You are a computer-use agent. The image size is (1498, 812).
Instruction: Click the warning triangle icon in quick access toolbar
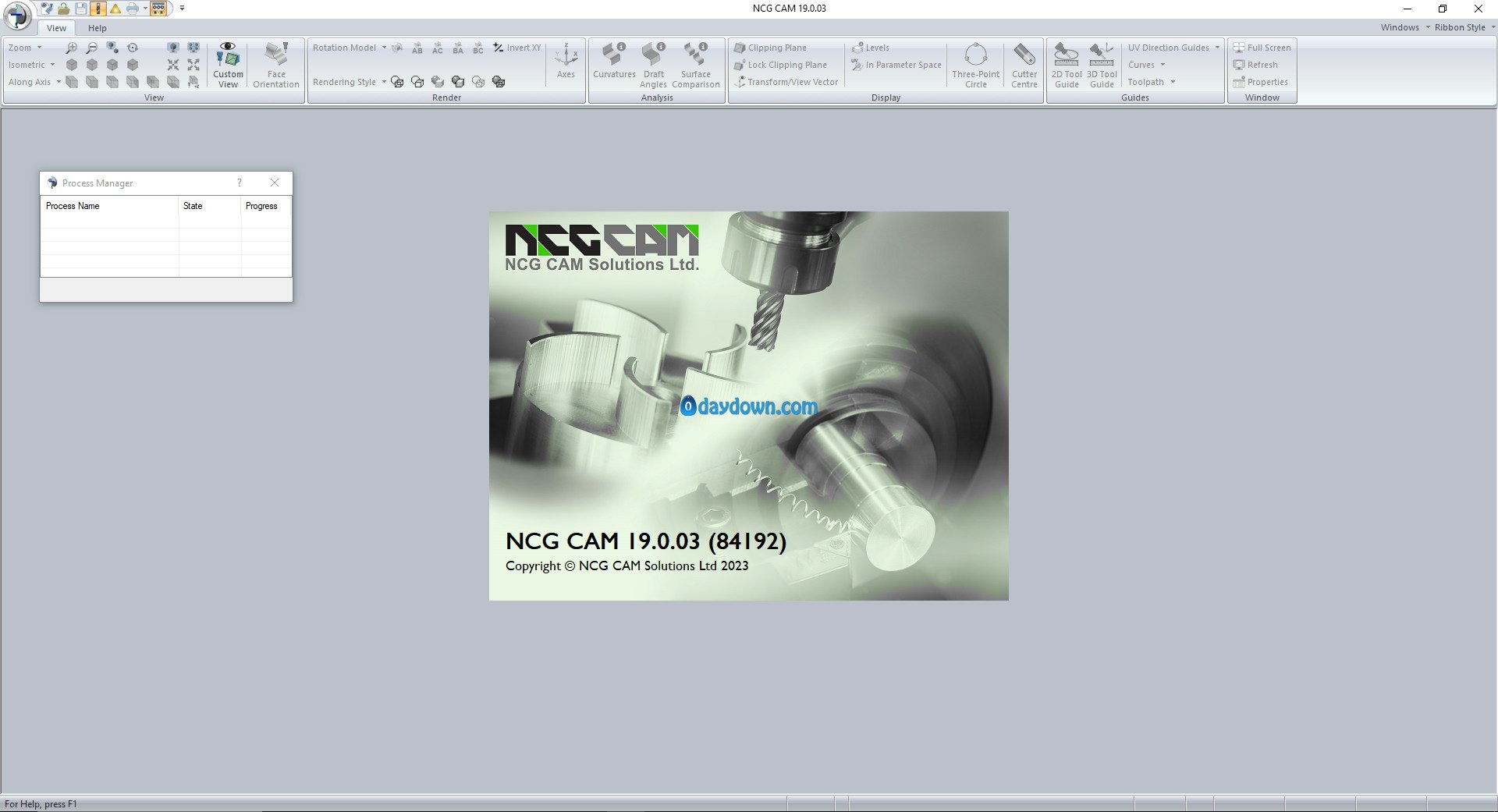point(115,9)
